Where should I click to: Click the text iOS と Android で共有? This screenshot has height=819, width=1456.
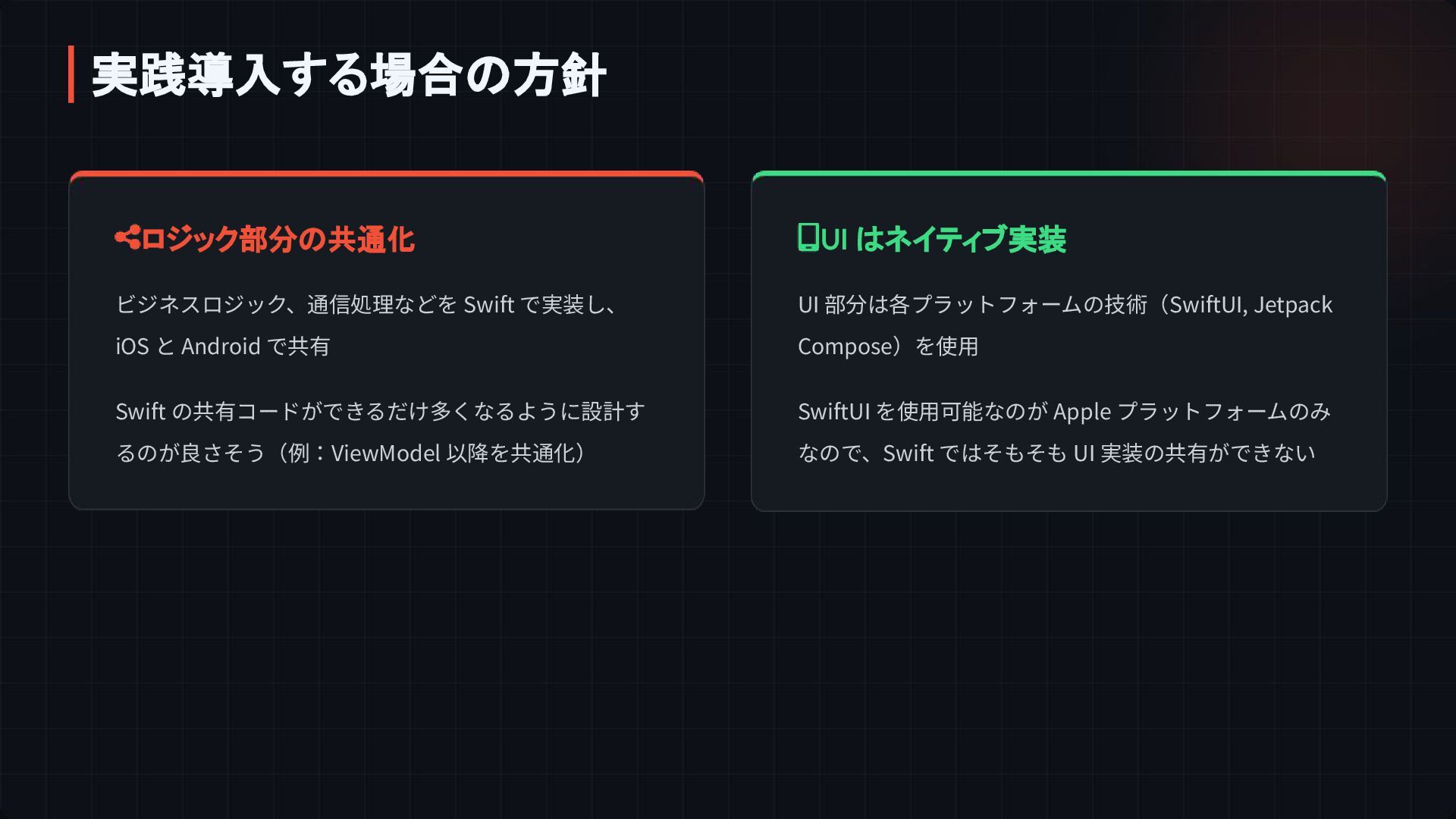[x=223, y=347]
